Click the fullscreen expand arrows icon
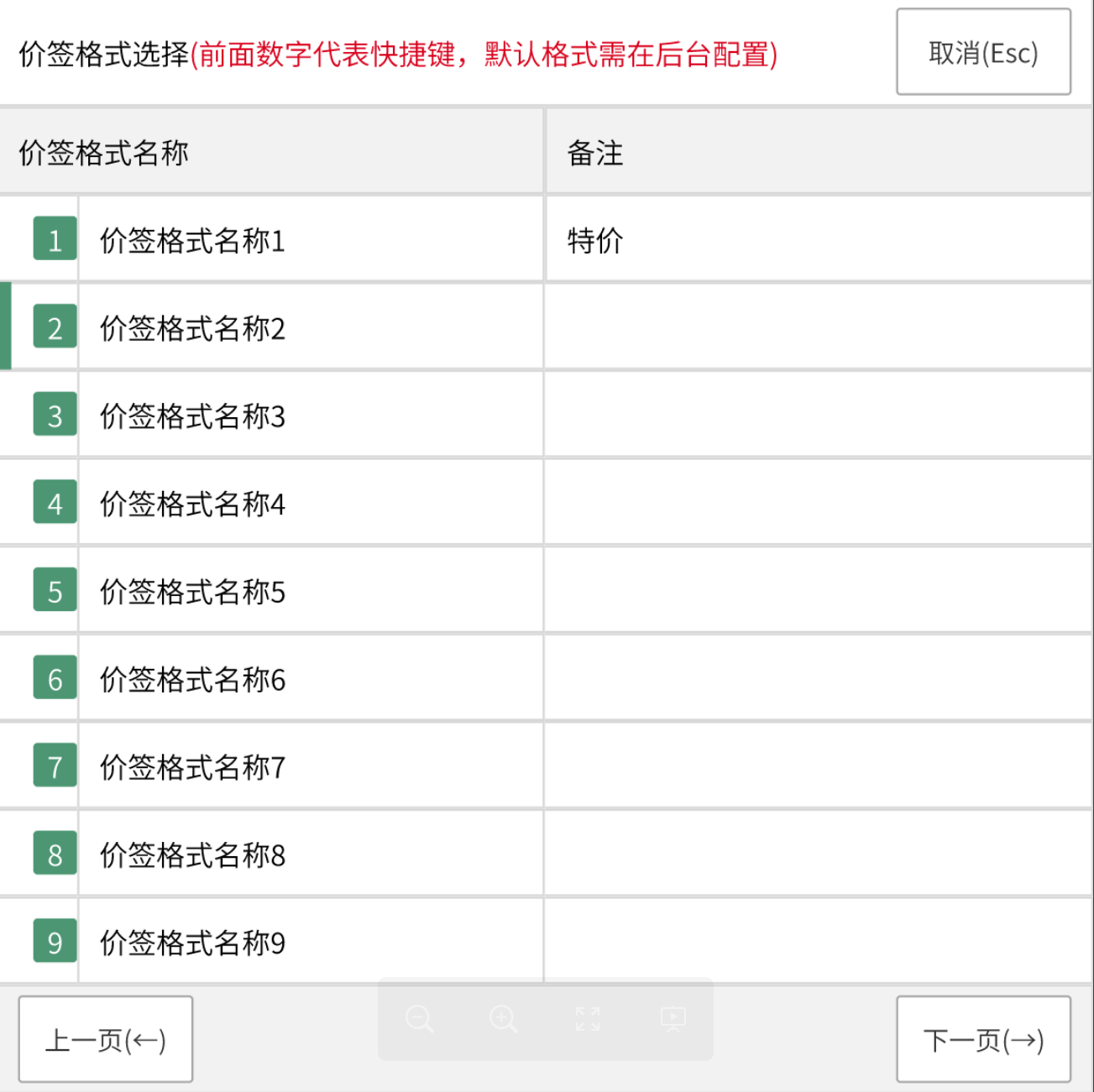This screenshot has width=1094, height=1092. 588,1019
